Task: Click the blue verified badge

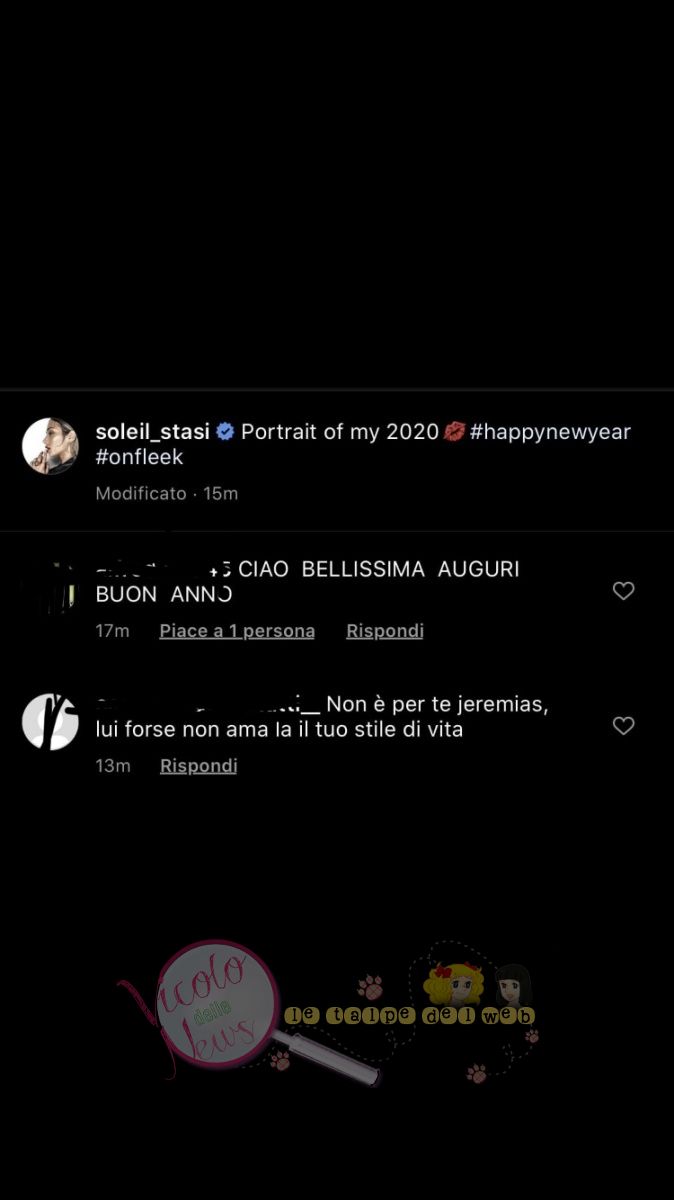Action: pyautogui.click(x=226, y=432)
